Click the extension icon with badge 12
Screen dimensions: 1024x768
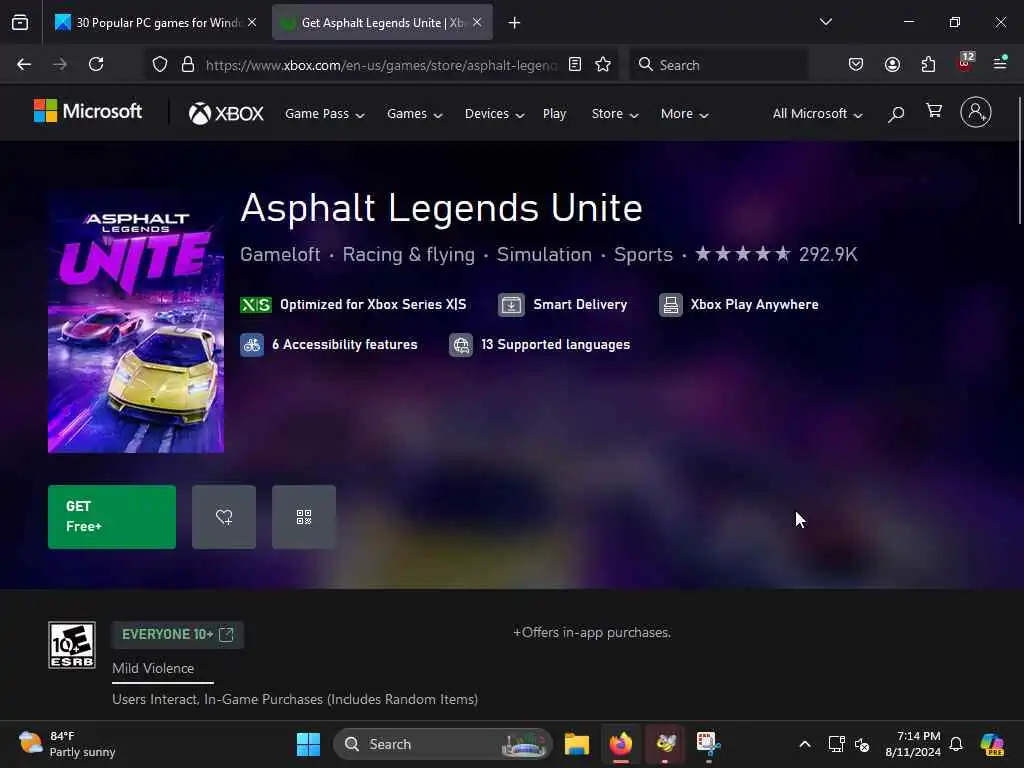(x=965, y=63)
